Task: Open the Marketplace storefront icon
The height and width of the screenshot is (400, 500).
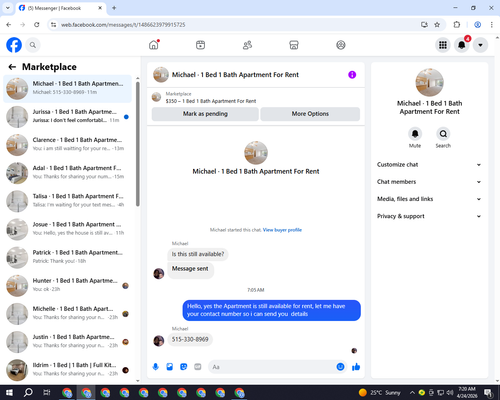Action: tap(294, 45)
